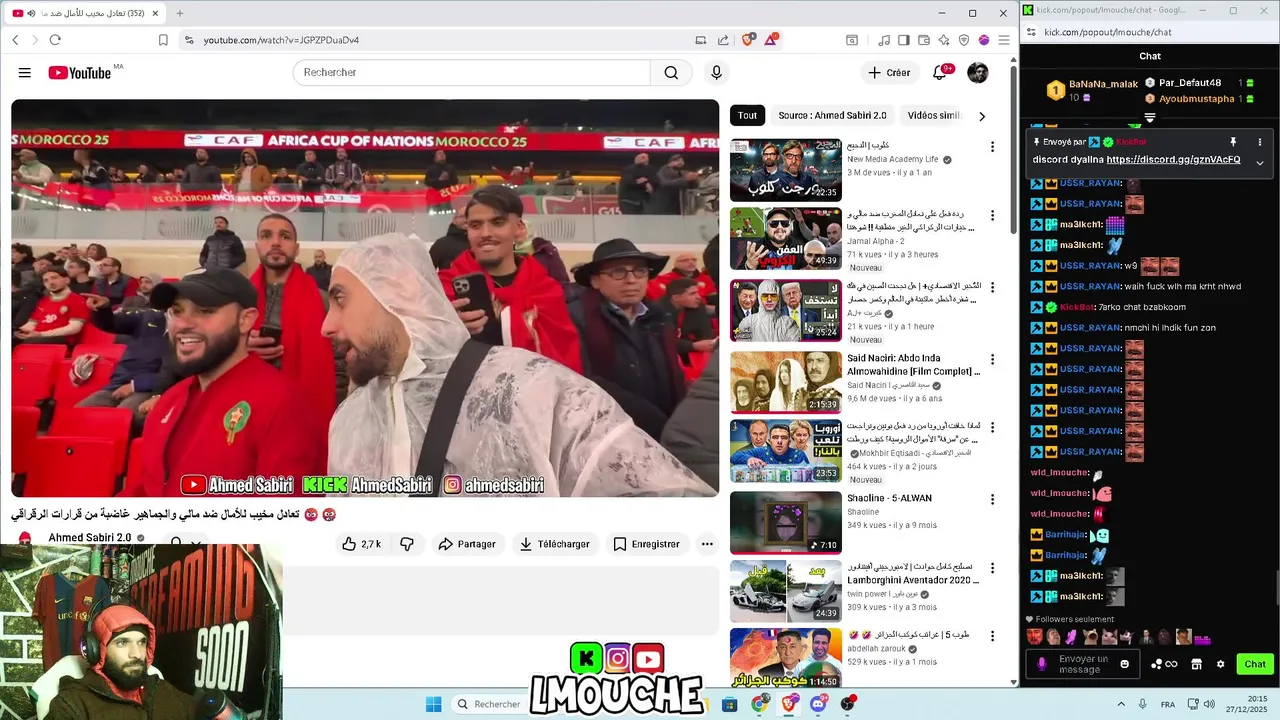Open options for Shaoline 5-ALWAN video
The image size is (1280, 720).
[x=992, y=500]
